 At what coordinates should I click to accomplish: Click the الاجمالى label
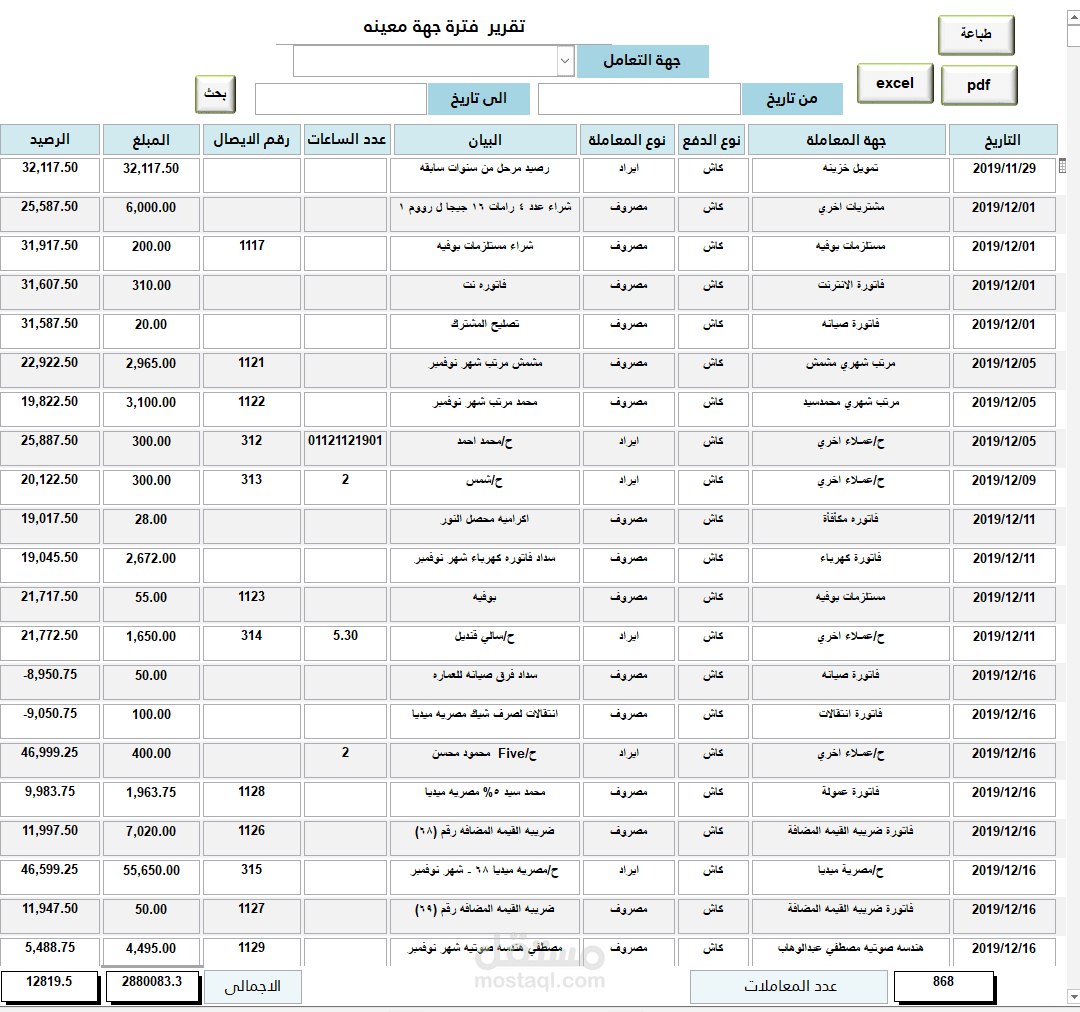(x=252, y=987)
